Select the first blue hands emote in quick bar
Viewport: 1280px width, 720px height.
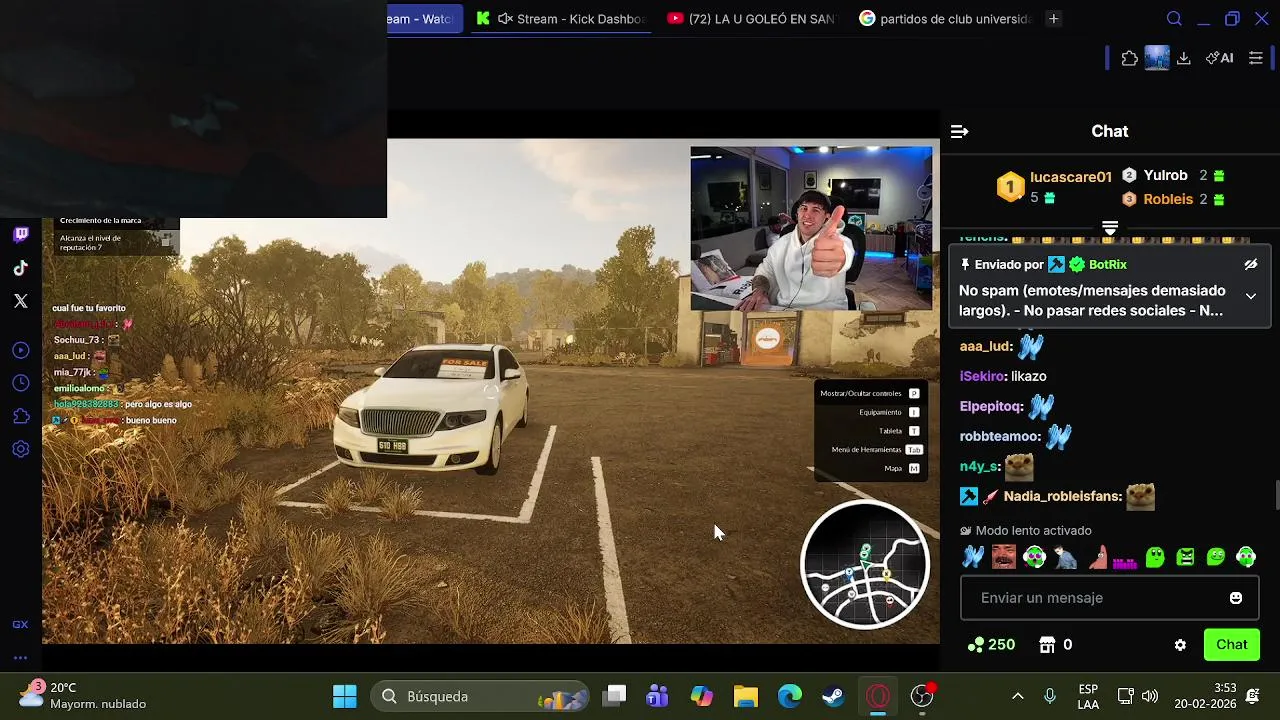(973, 557)
